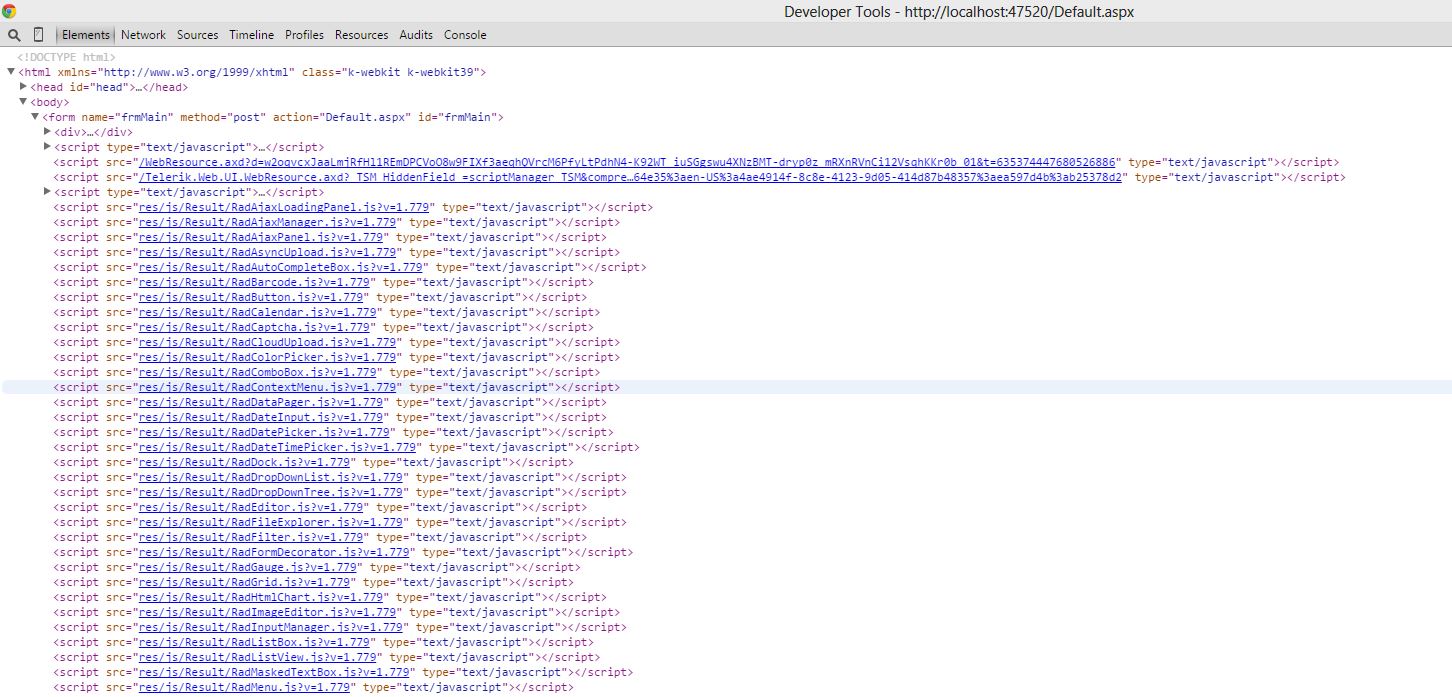The width and height of the screenshot is (1452, 697).
Task: Open the RadDropDownTree.js source link
Action: click(x=272, y=492)
